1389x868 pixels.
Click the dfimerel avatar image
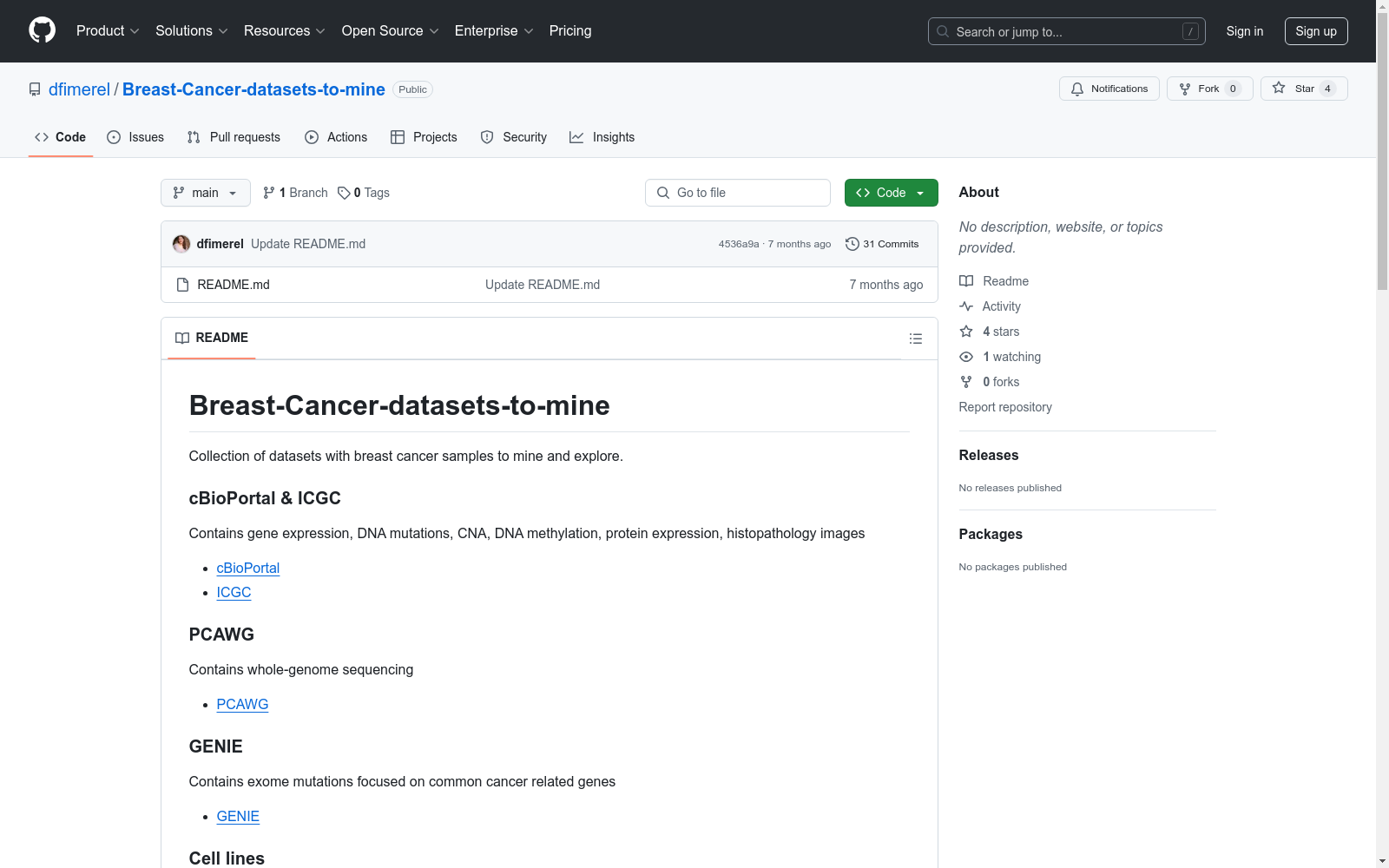(181, 244)
